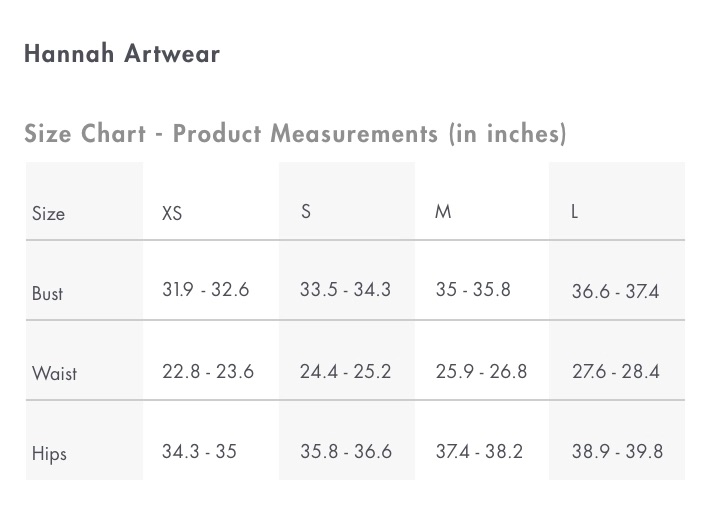Click the Hannah Artwear heading
The width and height of the screenshot is (712, 510).
coord(122,53)
